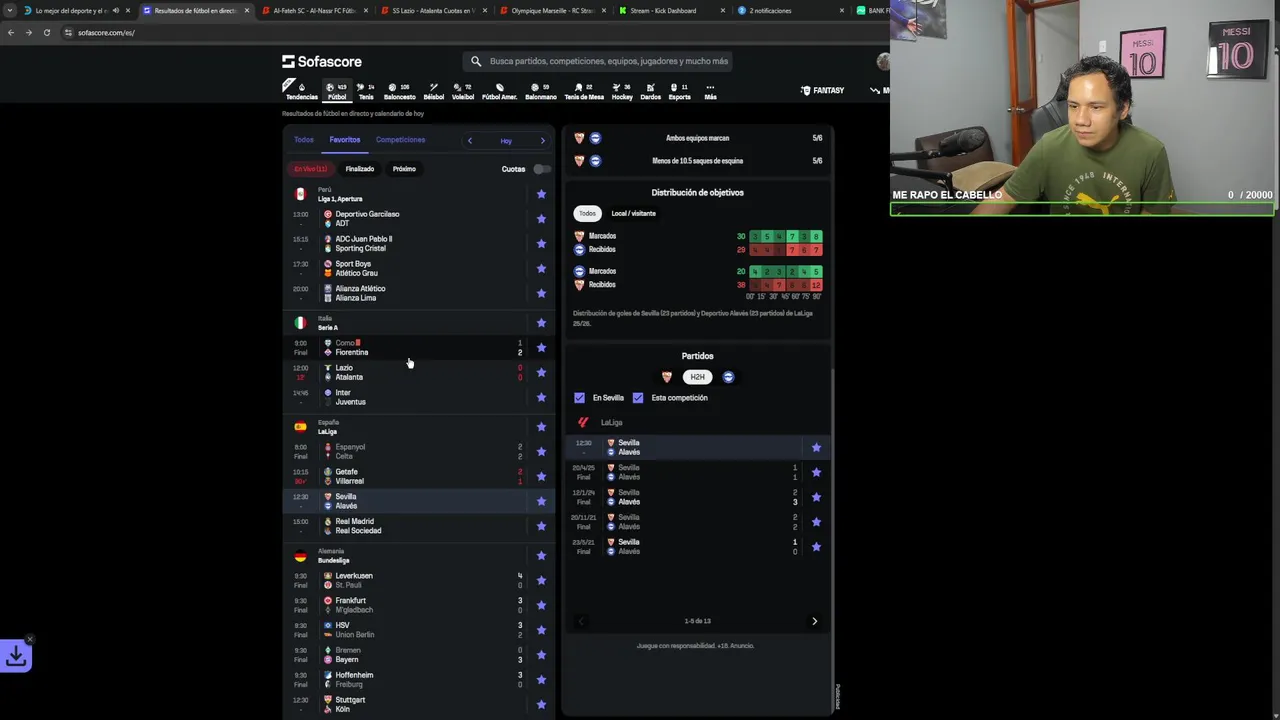The width and height of the screenshot is (1280, 720).
Task: Switch to the Favoritos tab
Action: [x=345, y=140]
